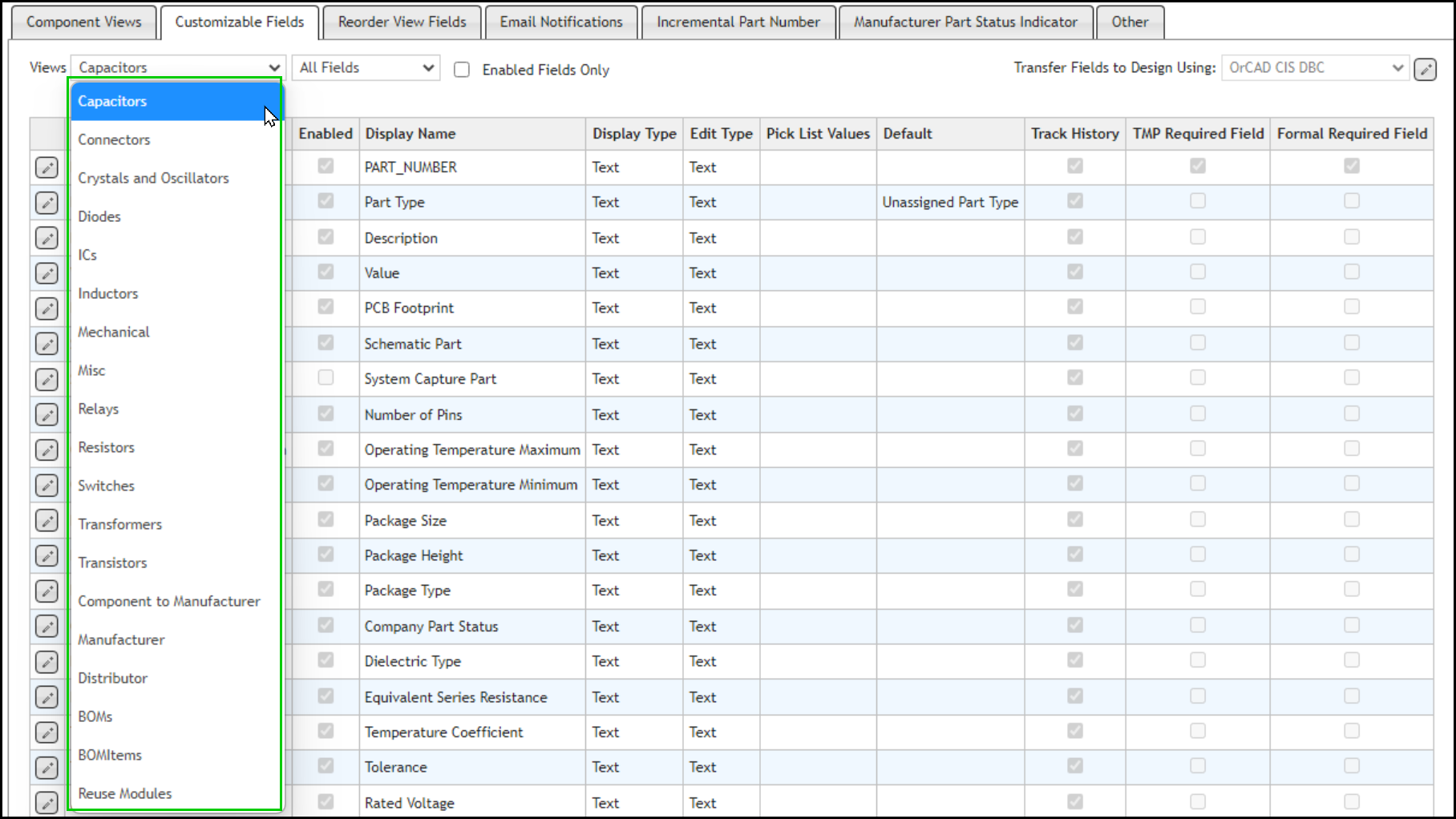Toggle the Enabled Fields Only checkbox
The width and height of the screenshot is (1456, 819).
[x=462, y=70]
